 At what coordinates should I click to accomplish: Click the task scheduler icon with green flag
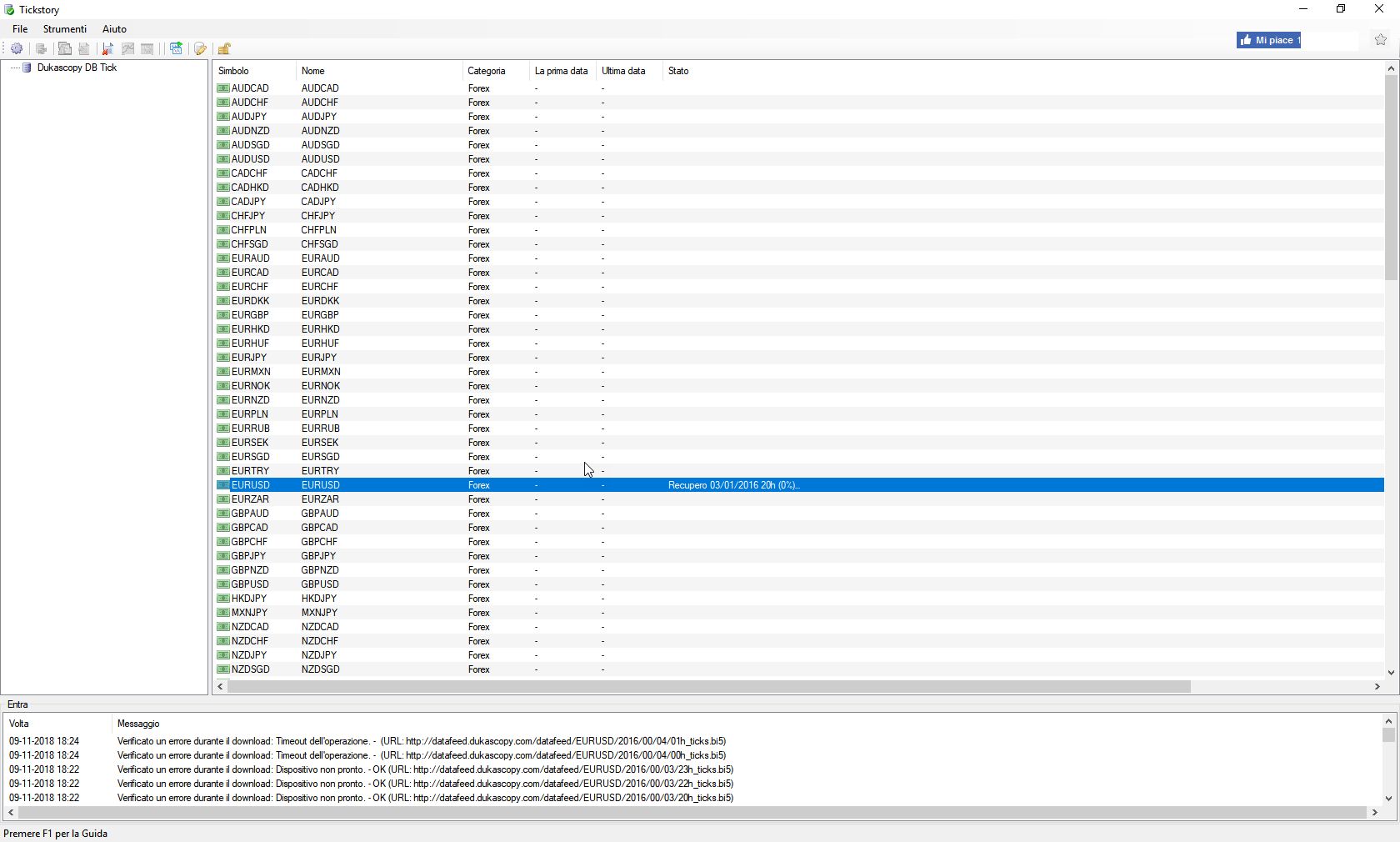pos(176,48)
